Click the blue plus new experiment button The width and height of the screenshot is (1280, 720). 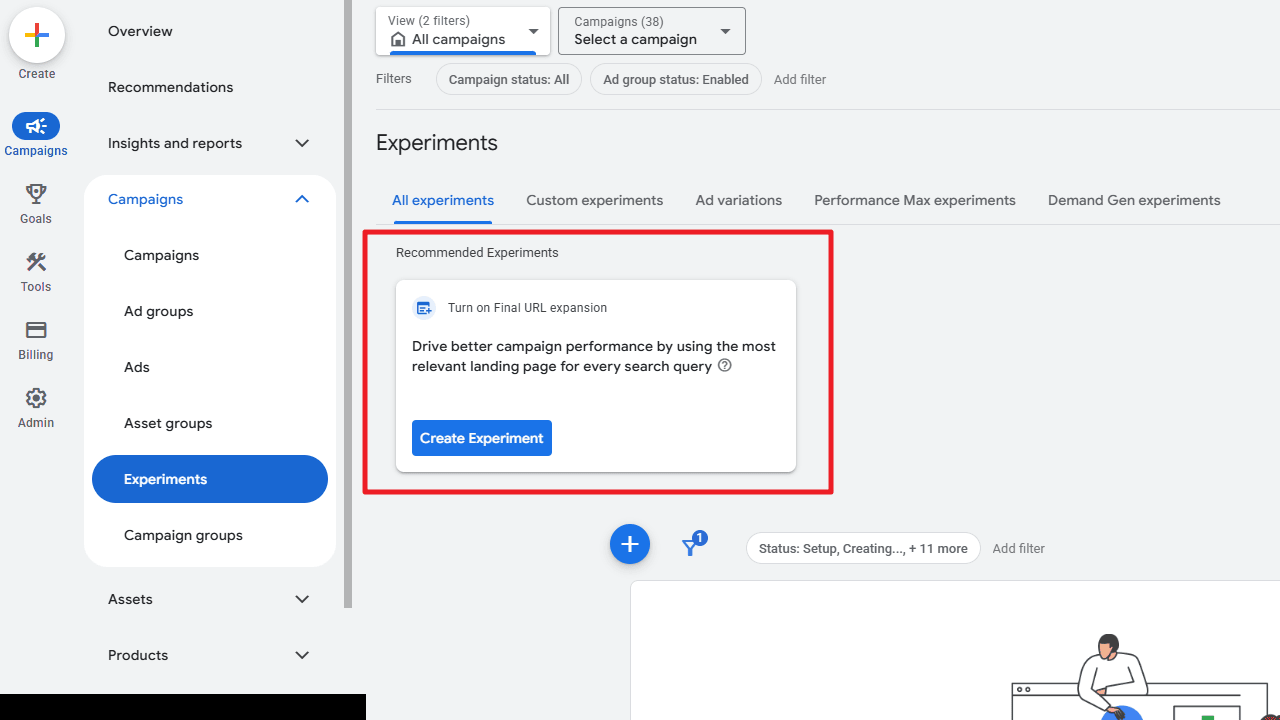click(630, 544)
